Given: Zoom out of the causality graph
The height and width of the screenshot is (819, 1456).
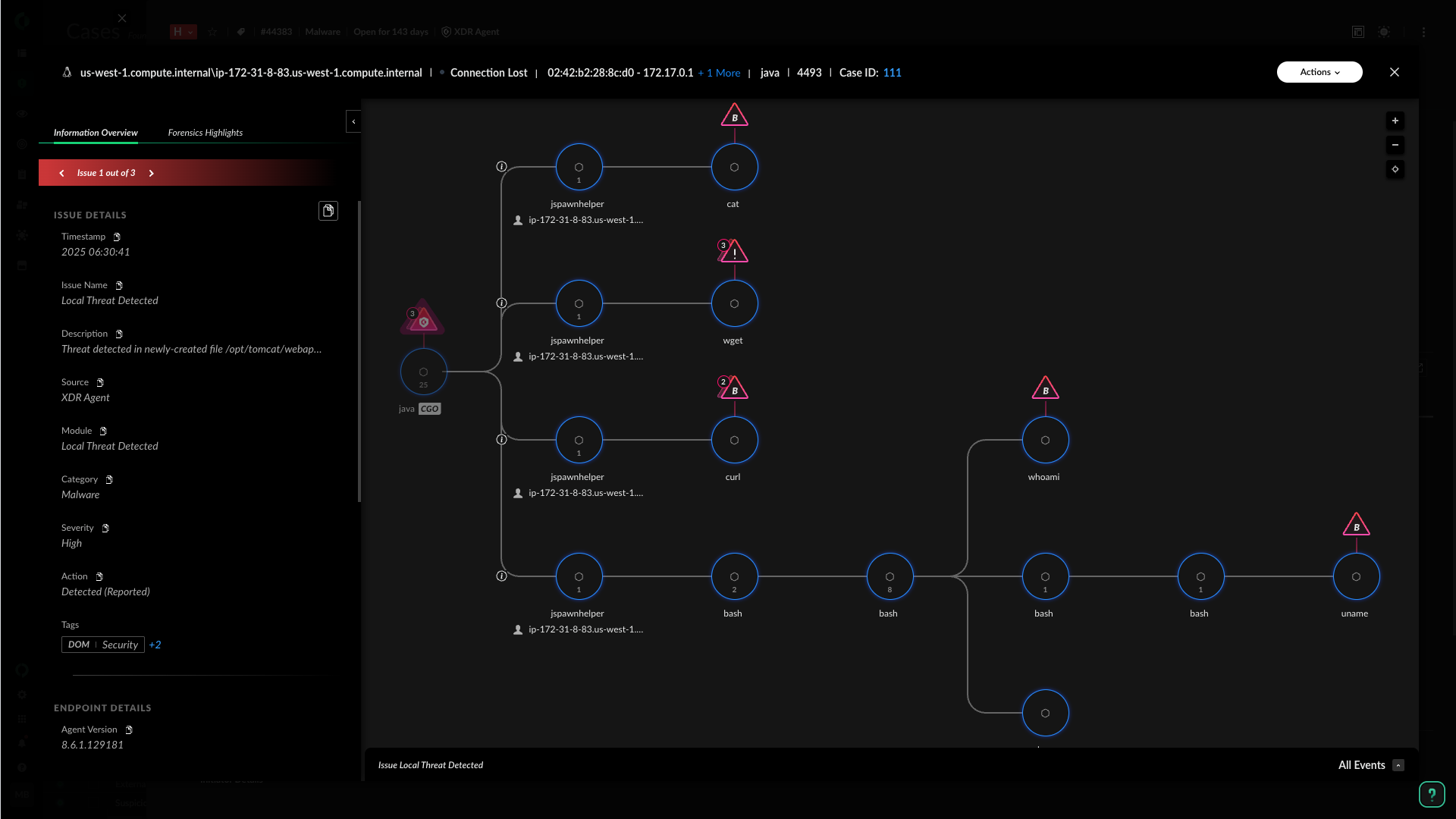Looking at the screenshot, I should (1395, 145).
